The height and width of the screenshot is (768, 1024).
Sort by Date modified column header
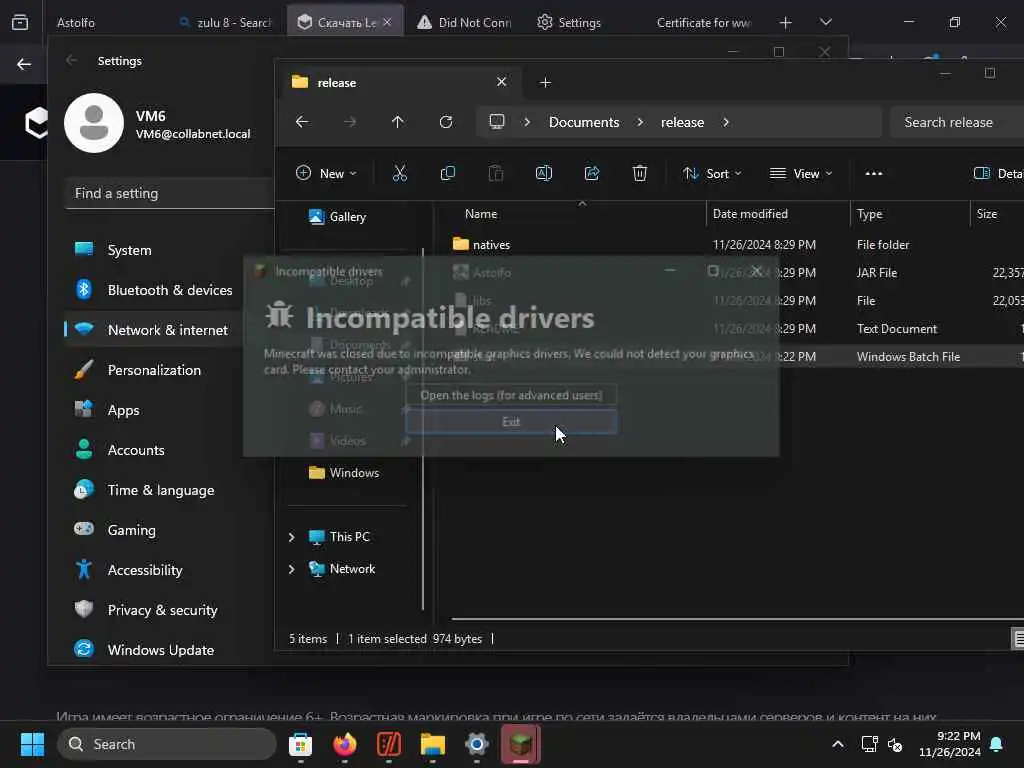pyautogui.click(x=750, y=214)
